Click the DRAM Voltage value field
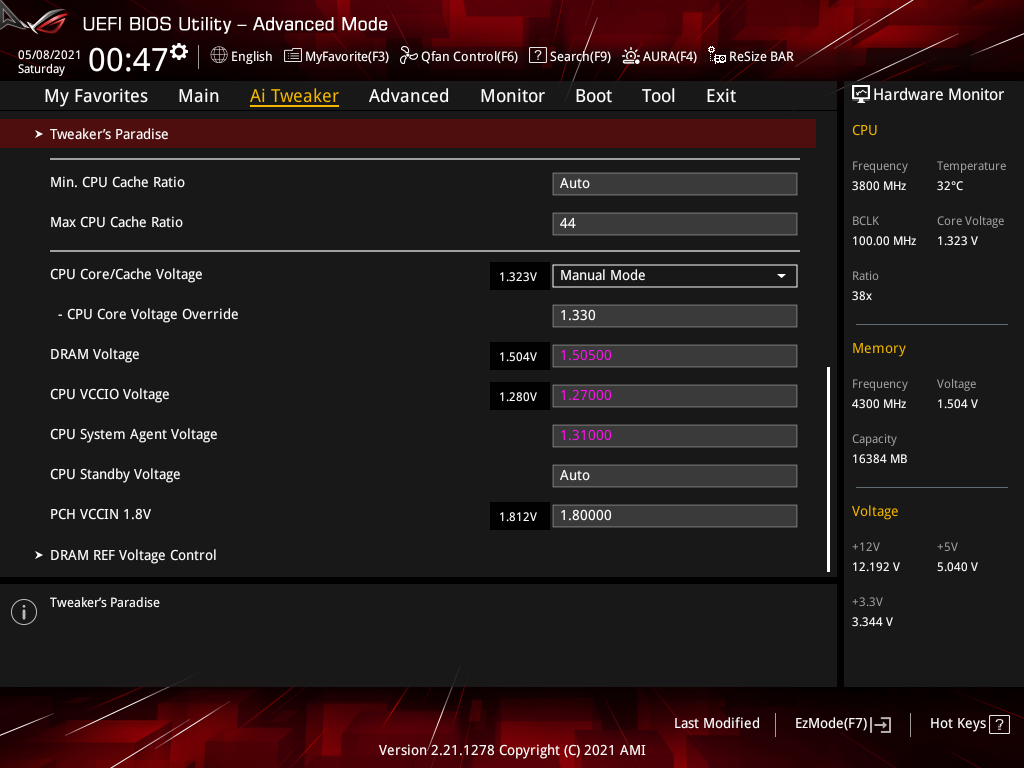 pyautogui.click(x=675, y=355)
